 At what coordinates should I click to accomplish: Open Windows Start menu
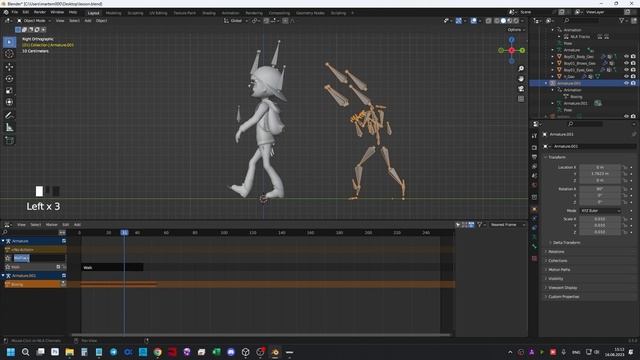pos(11,352)
